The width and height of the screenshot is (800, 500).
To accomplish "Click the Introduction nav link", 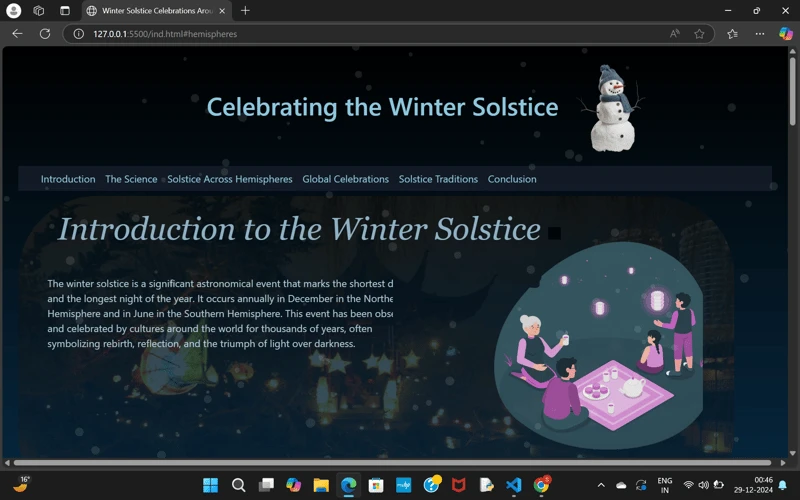I will pos(68,179).
